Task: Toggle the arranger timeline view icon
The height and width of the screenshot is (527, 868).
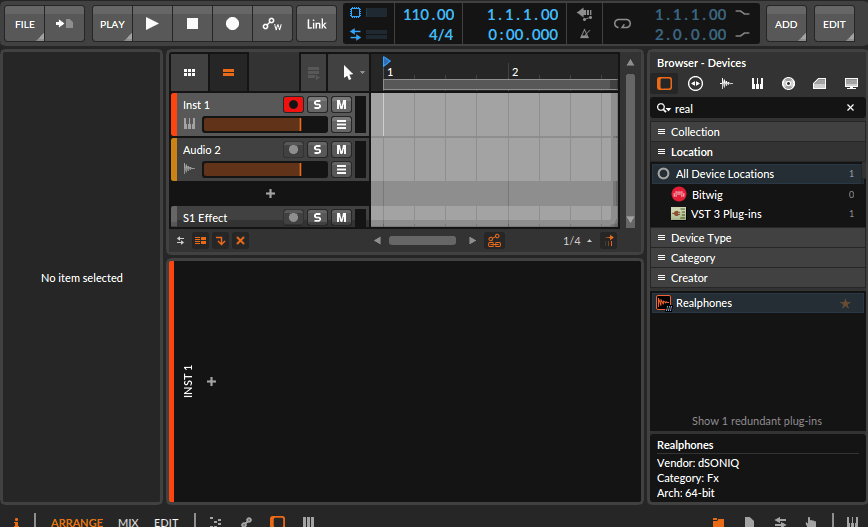Action: pyautogui.click(x=228, y=73)
